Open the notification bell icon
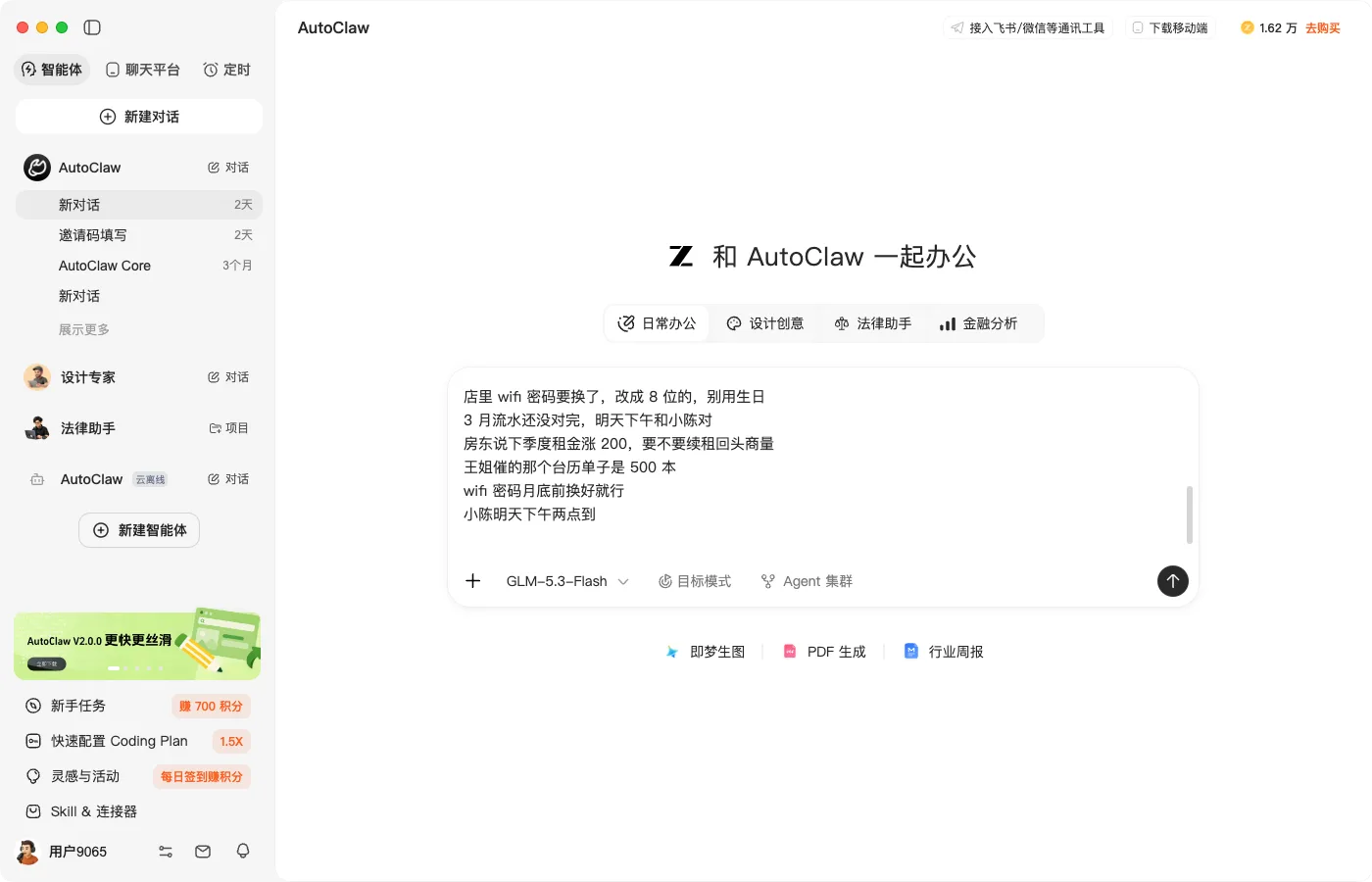Viewport: 1372px width, 882px height. (x=243, y=852)
